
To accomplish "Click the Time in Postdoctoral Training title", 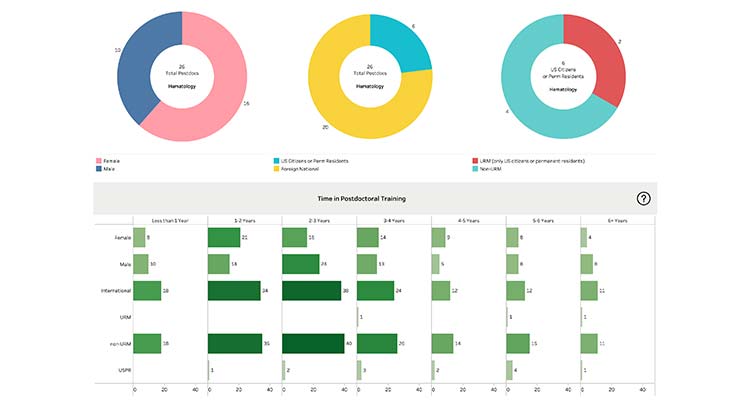I will pyautogui.click(x=371, y=198).
